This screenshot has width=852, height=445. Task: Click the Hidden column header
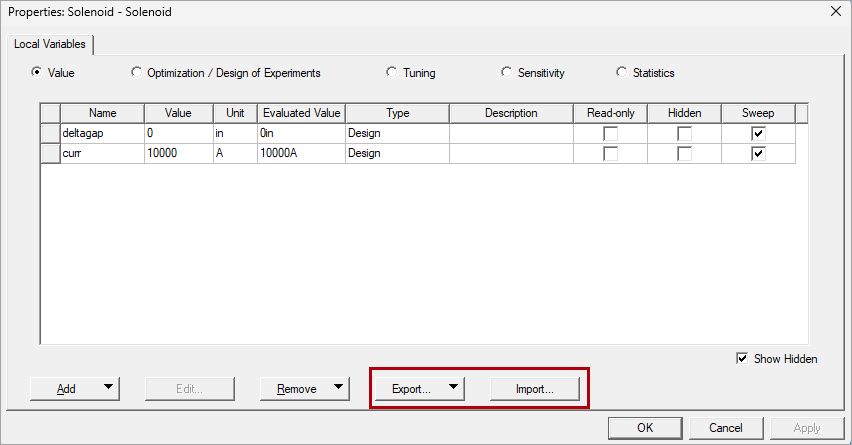click(x=685, y=113)
